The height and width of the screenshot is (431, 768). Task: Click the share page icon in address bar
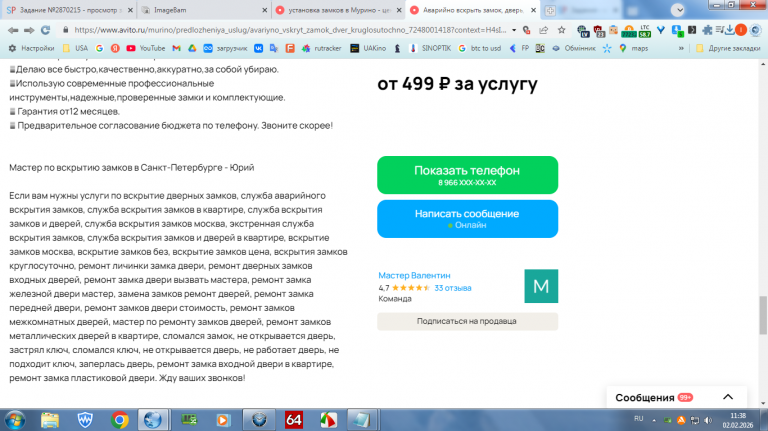[x=544, y=30]
